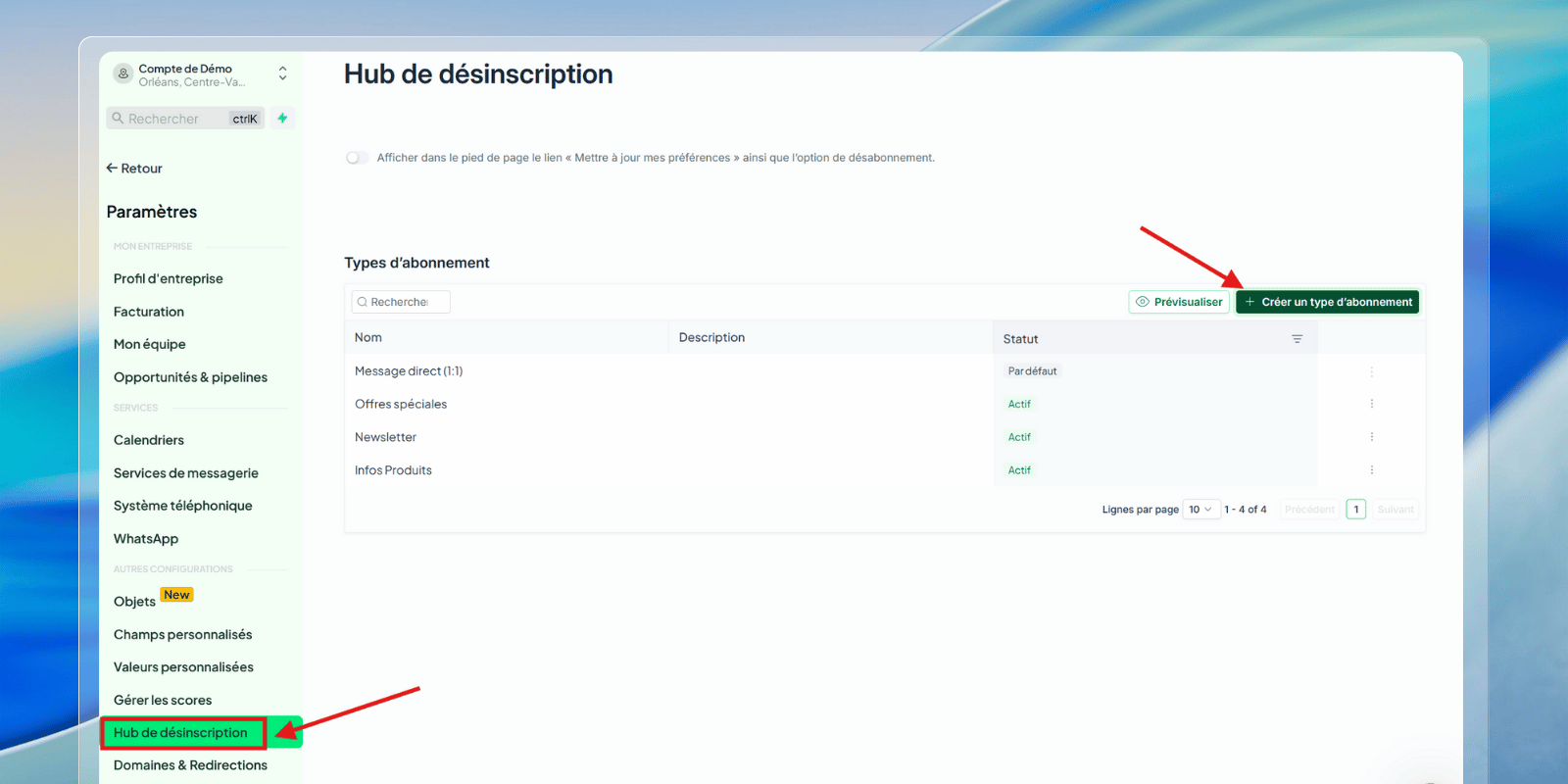Open the Objets menu item

[134, 602]
